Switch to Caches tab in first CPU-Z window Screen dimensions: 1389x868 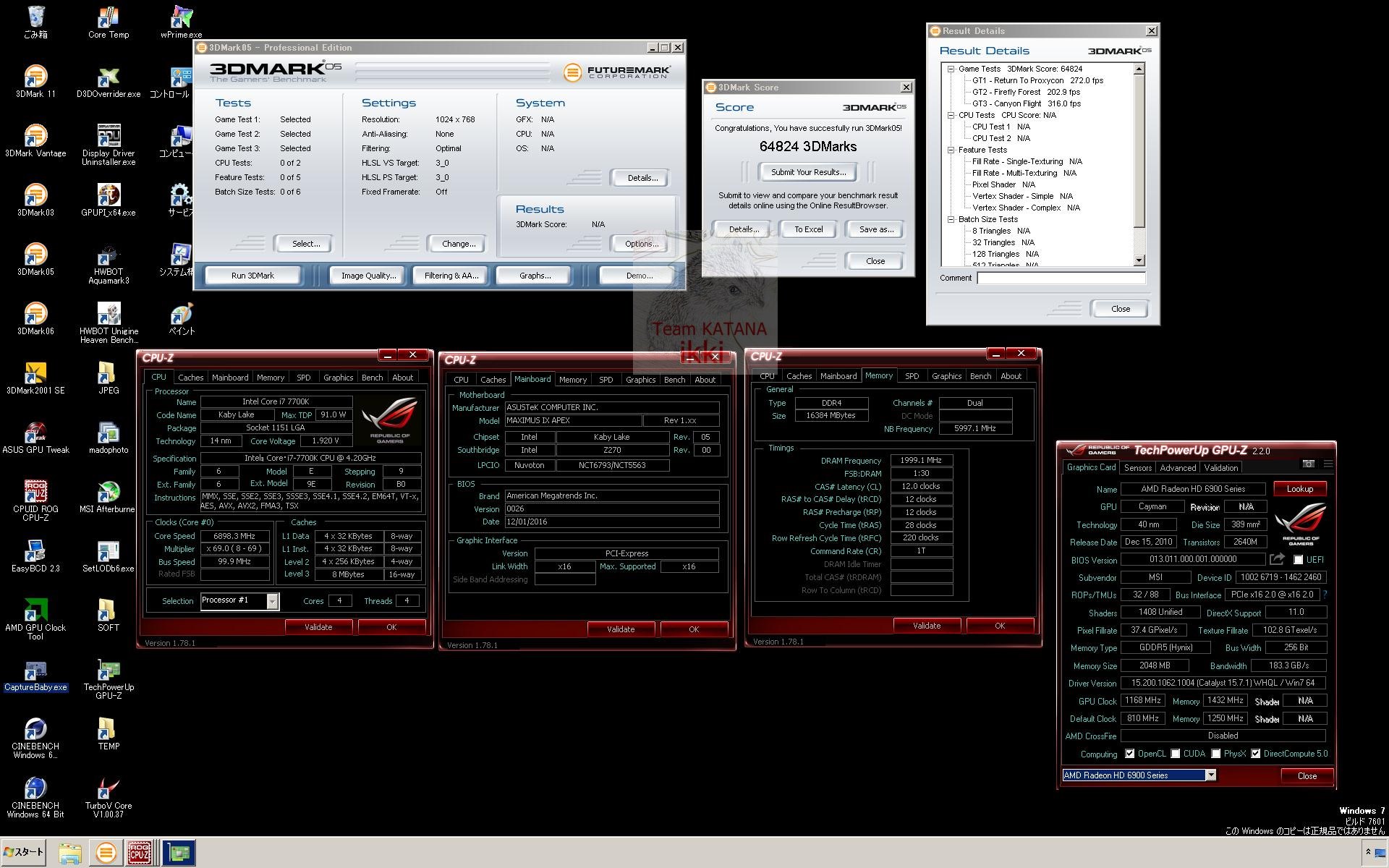pyautogui.click(x=190, y=378)
